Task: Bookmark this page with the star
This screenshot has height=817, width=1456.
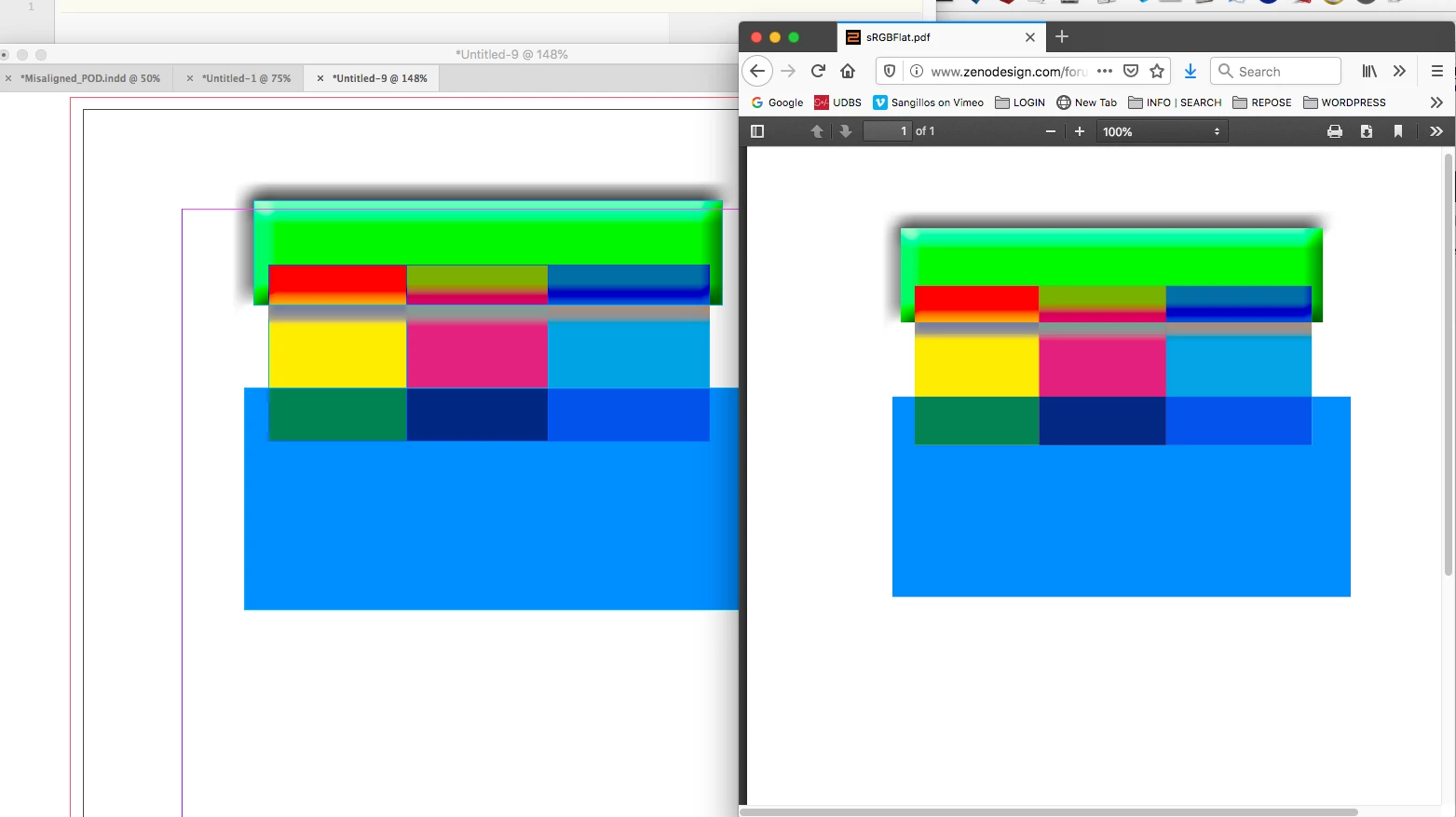Action: click(x=1157, y=71)
